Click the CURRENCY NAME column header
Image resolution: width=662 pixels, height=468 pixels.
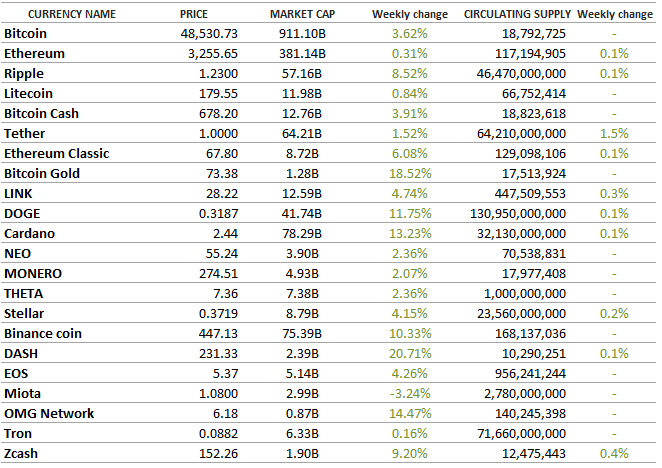tap(72, 14)
